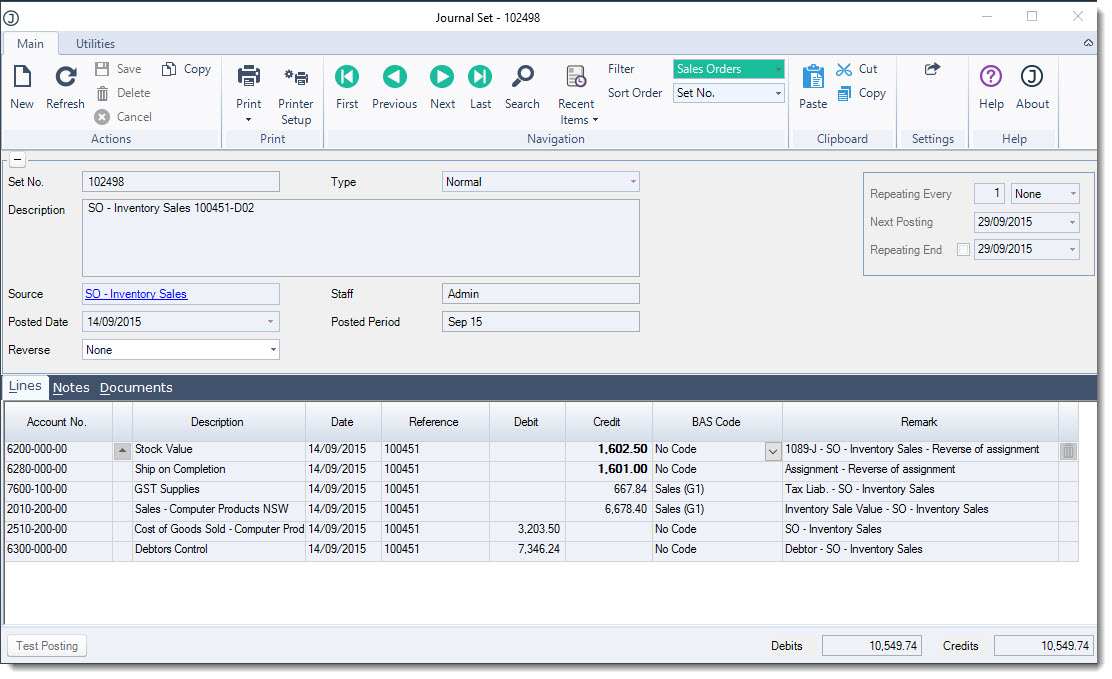Click the application logo icon in title bar
The image size is (1112, 679).
(11, 18)
